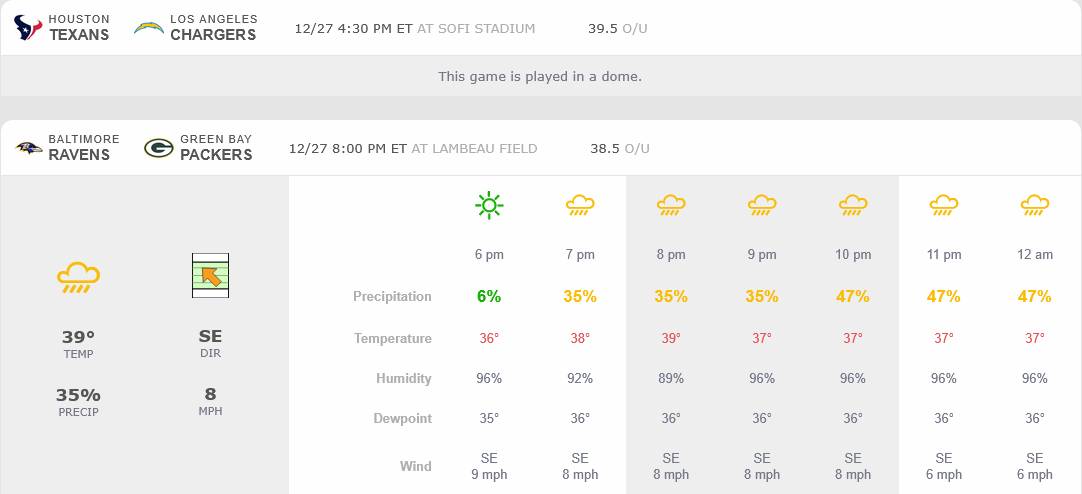Click the At Lambeau Field venue text
Image resolution: width=1082 pixels, height=494 pixels.
click(x=474, y=148)
